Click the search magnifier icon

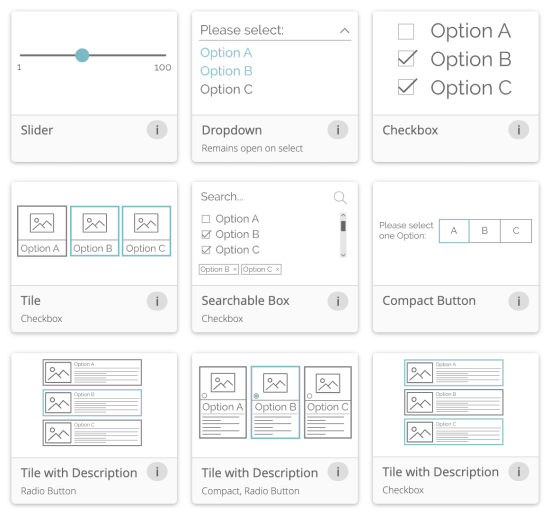340,197
